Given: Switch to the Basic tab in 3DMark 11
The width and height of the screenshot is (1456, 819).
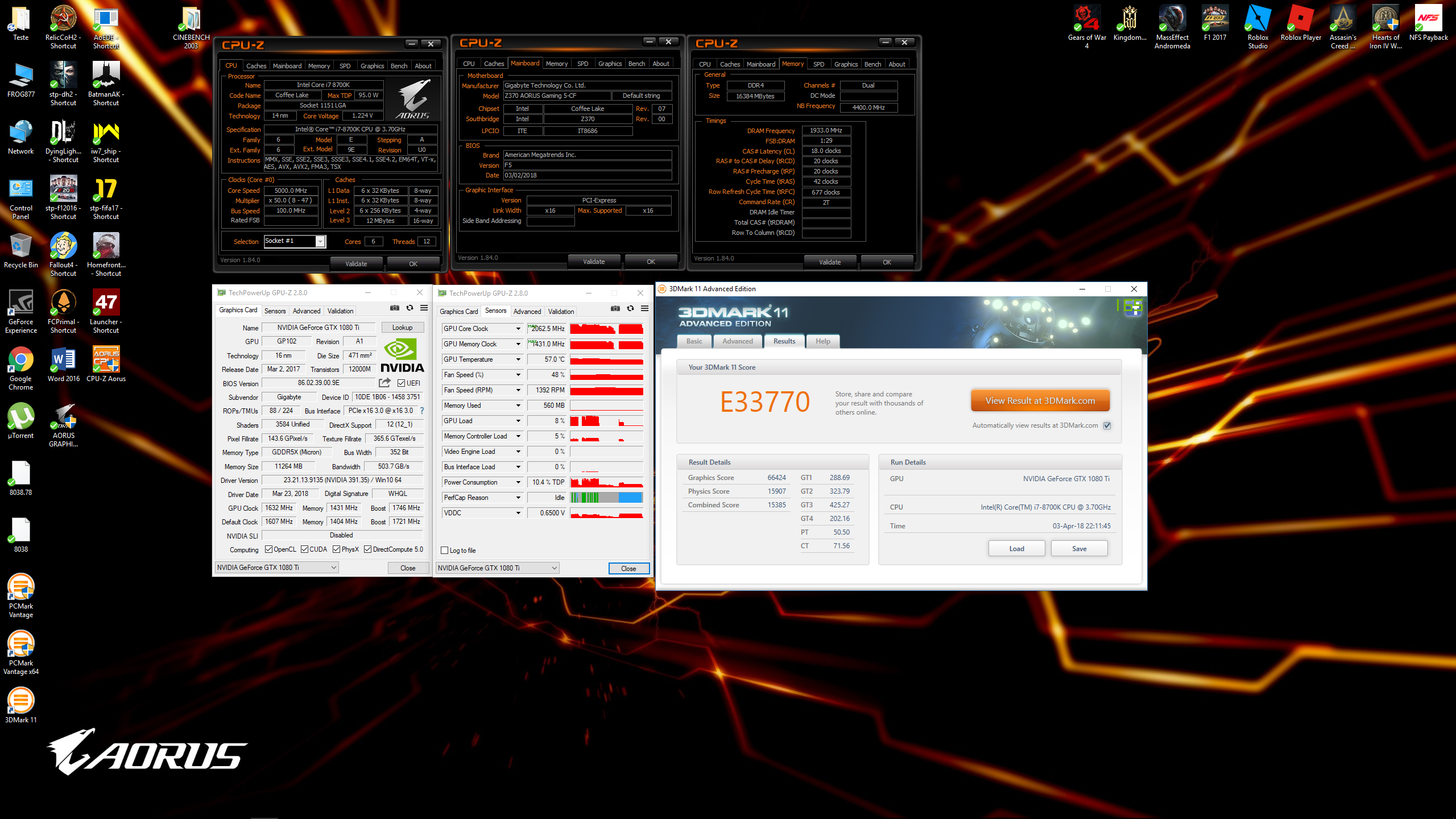Looking at the screenshot, I should click(694, 341).
